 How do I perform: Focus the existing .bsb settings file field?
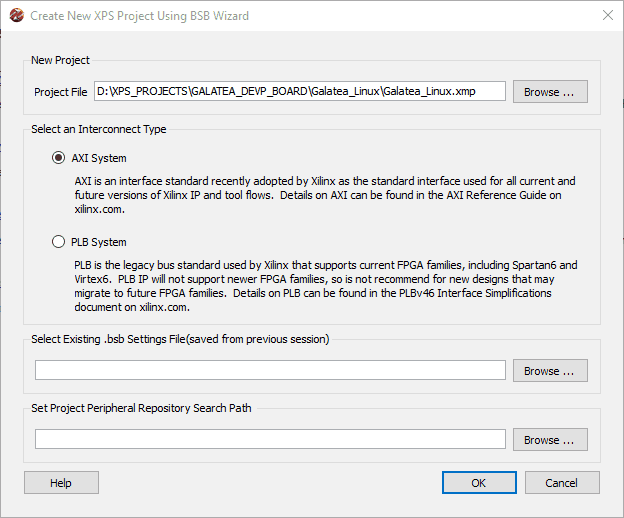270,371
